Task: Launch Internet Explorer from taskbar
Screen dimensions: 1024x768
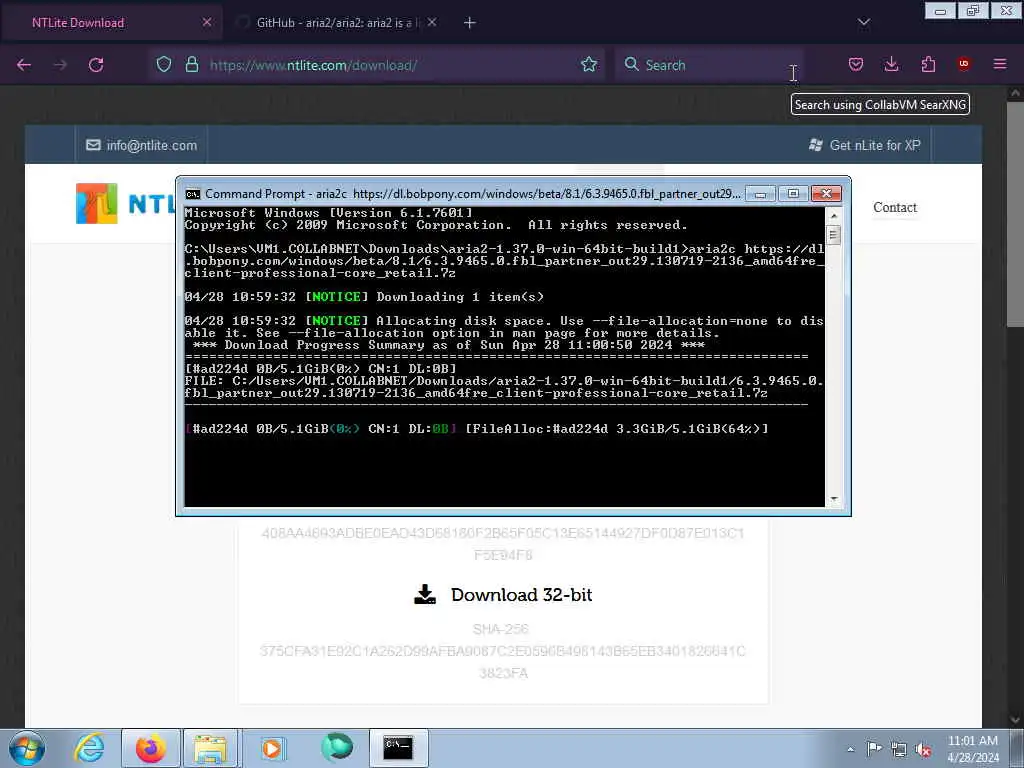Action: click(x=89, y=748)
